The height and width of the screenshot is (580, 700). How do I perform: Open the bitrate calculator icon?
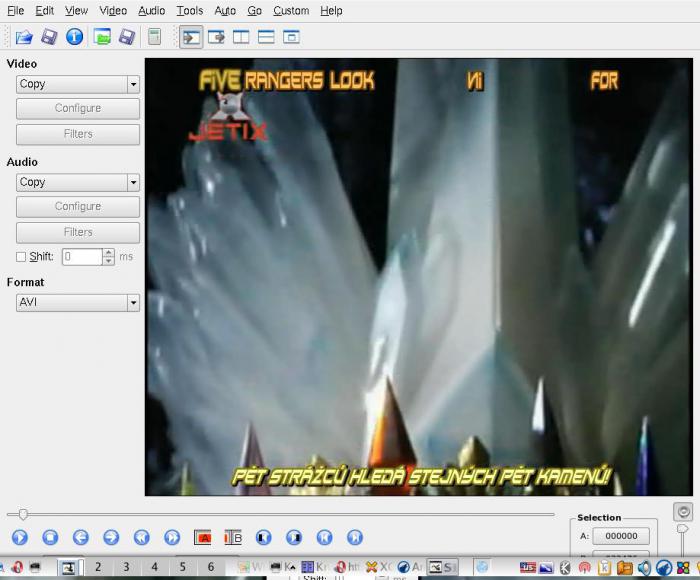pyautogui.click(x=154, y=37)
